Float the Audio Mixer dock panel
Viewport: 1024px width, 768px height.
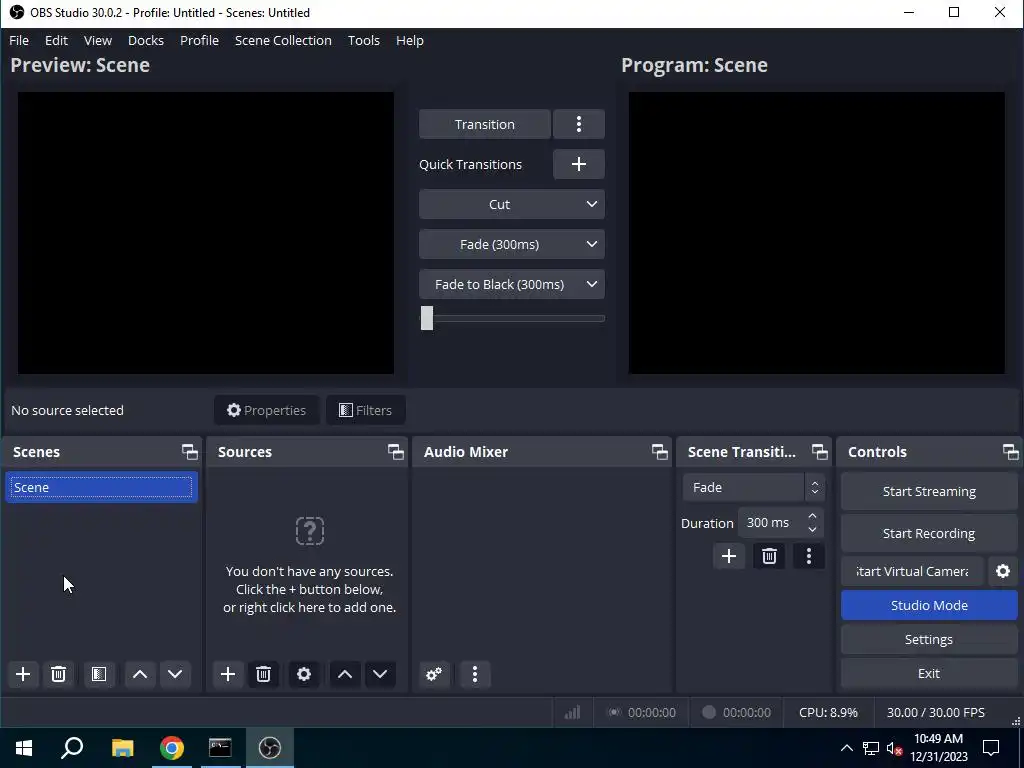pos(660,452)
